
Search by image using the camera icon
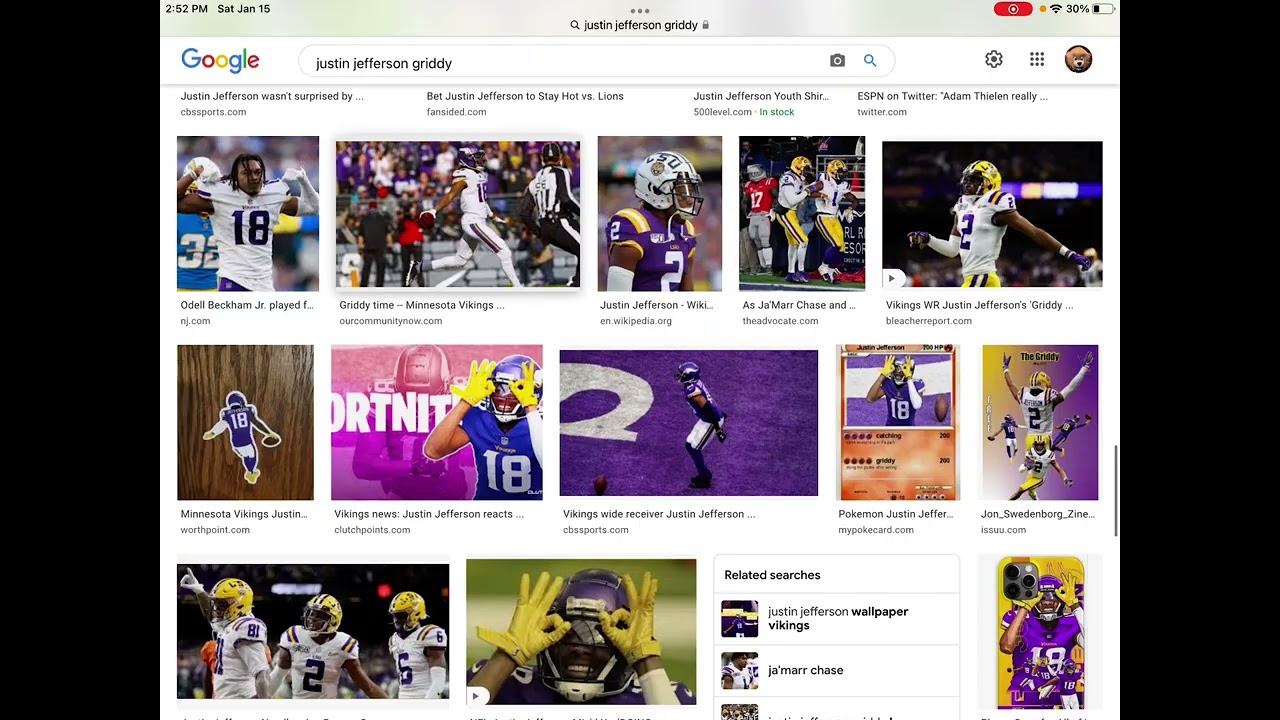(838, 61)
